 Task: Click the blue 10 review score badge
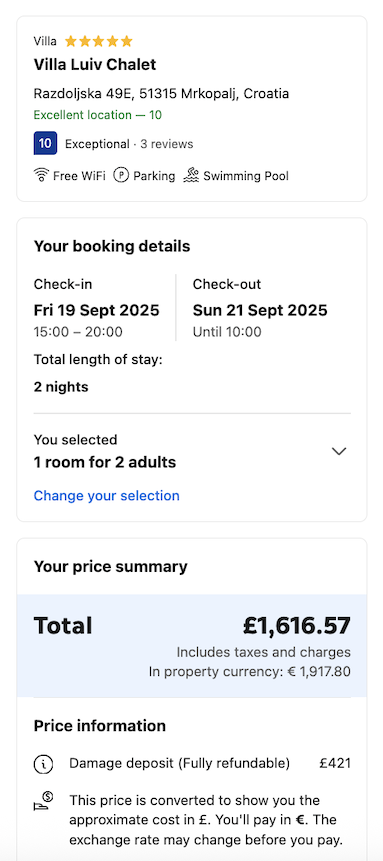[45, 143]
